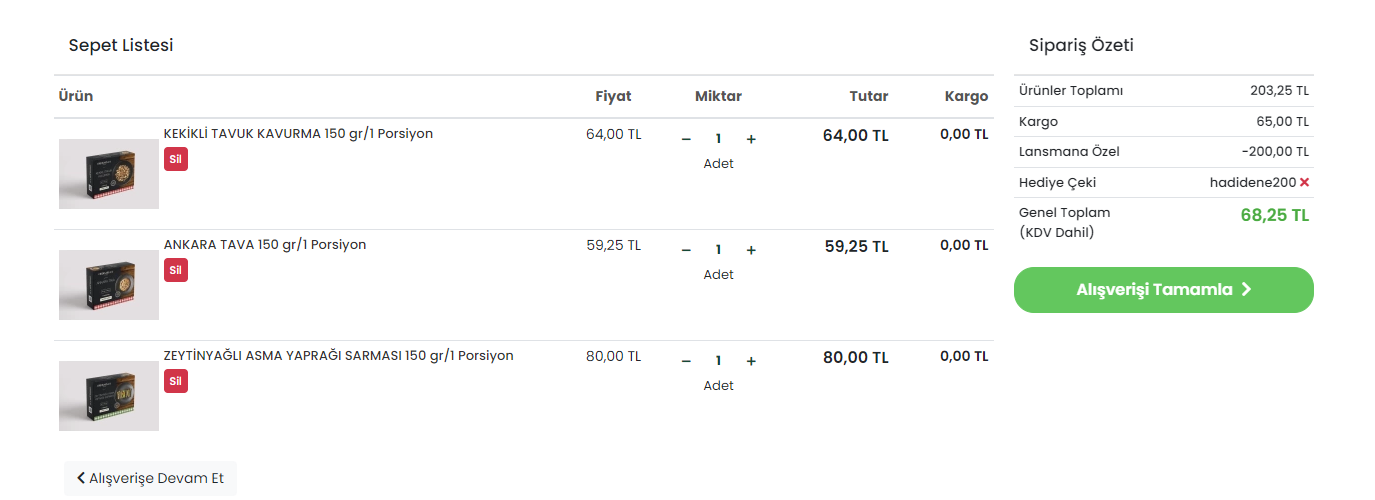Follow the Ankara Tava product name link

tap(265, 244)
